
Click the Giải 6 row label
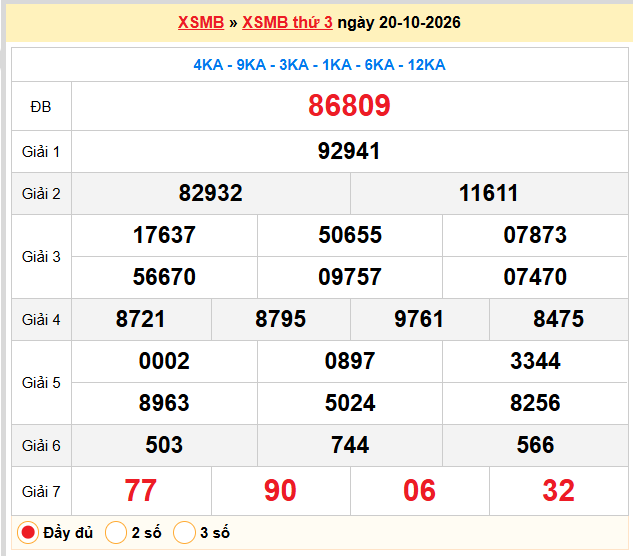click(x=41, y=446)
